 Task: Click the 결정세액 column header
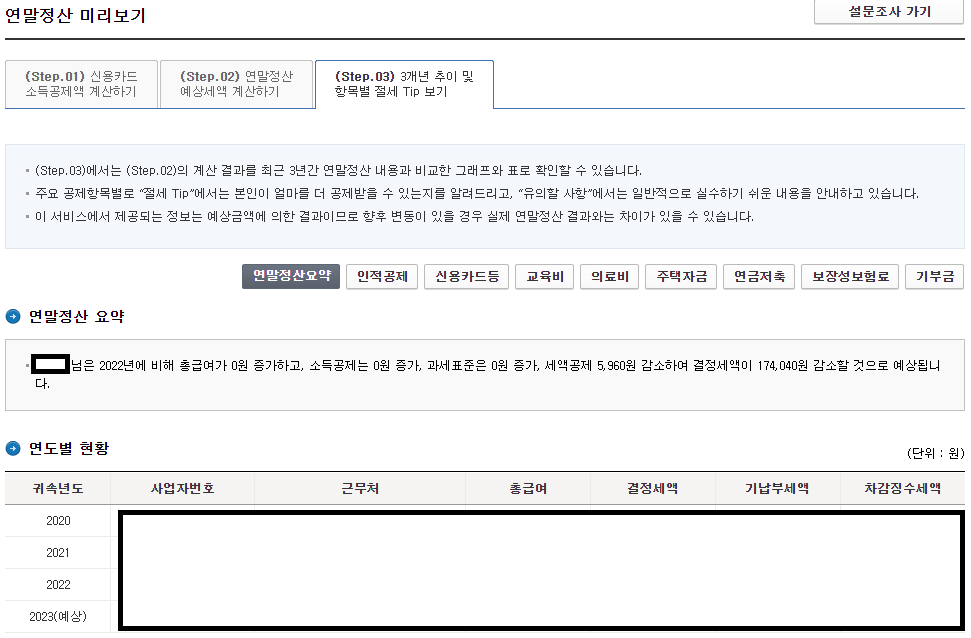coord(652,488)
